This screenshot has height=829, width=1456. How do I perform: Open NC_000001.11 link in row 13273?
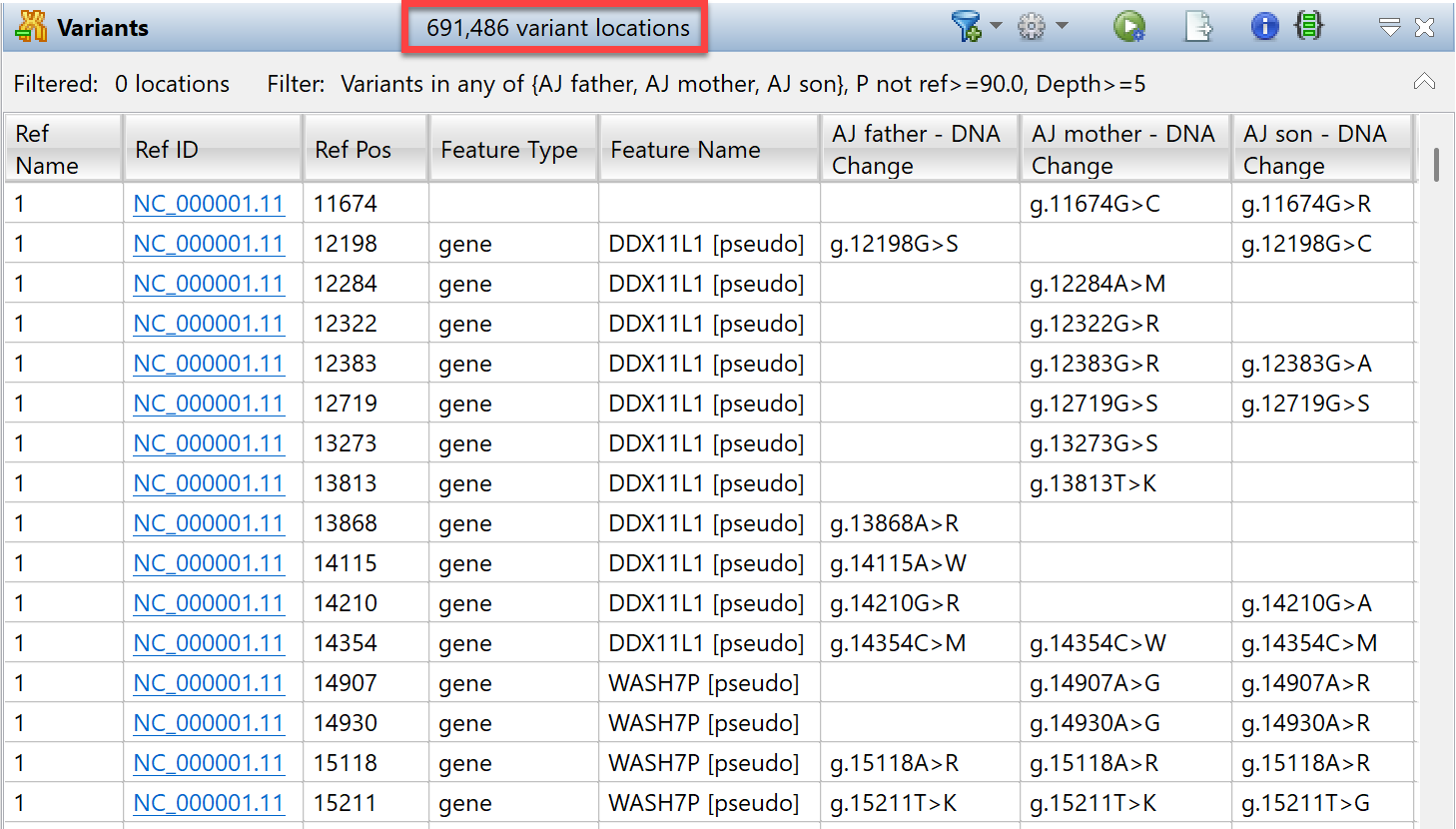pos(209,443)
